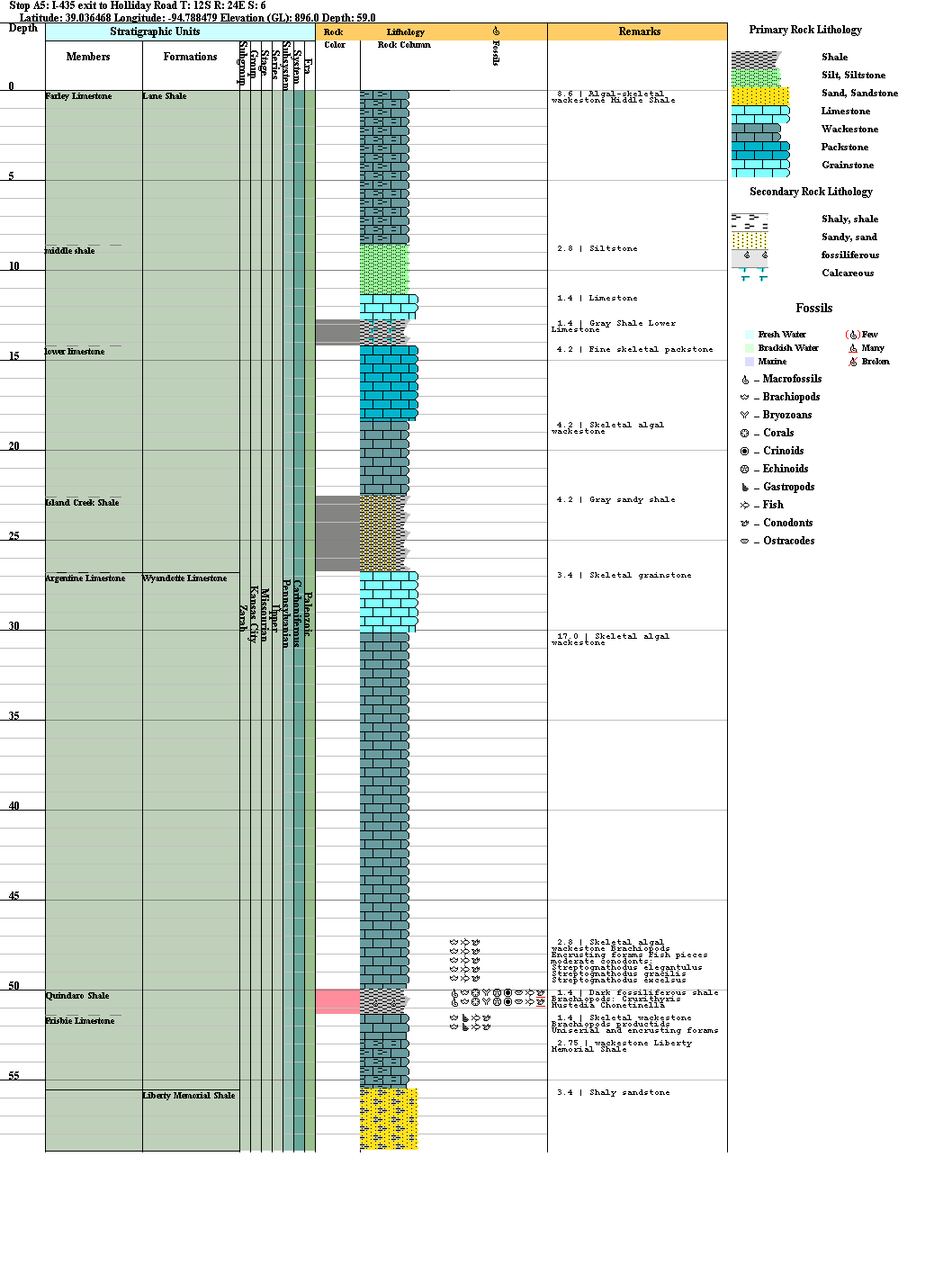Click the Macrofossils legend icon
The width and height of the screenshot is (952, 1264).
pos(745,380)
